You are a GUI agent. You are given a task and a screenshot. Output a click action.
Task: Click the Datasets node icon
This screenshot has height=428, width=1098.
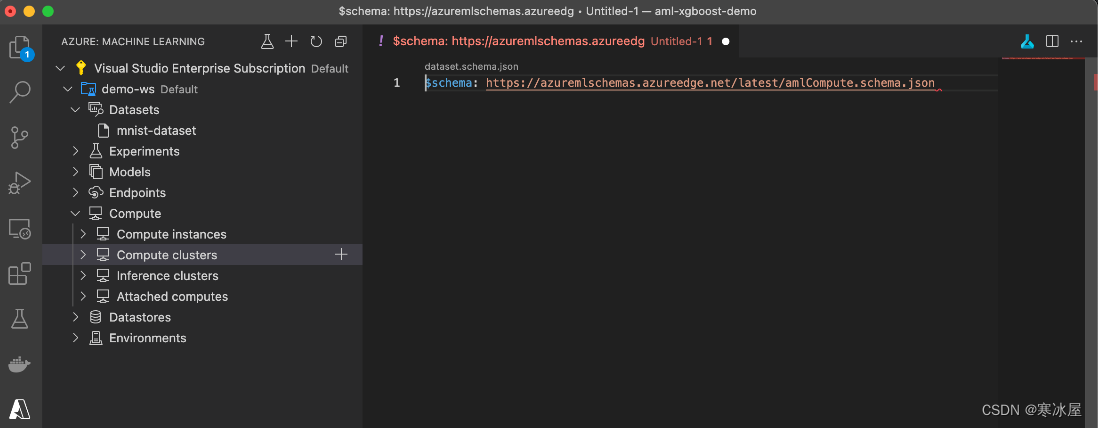(95, 109)
